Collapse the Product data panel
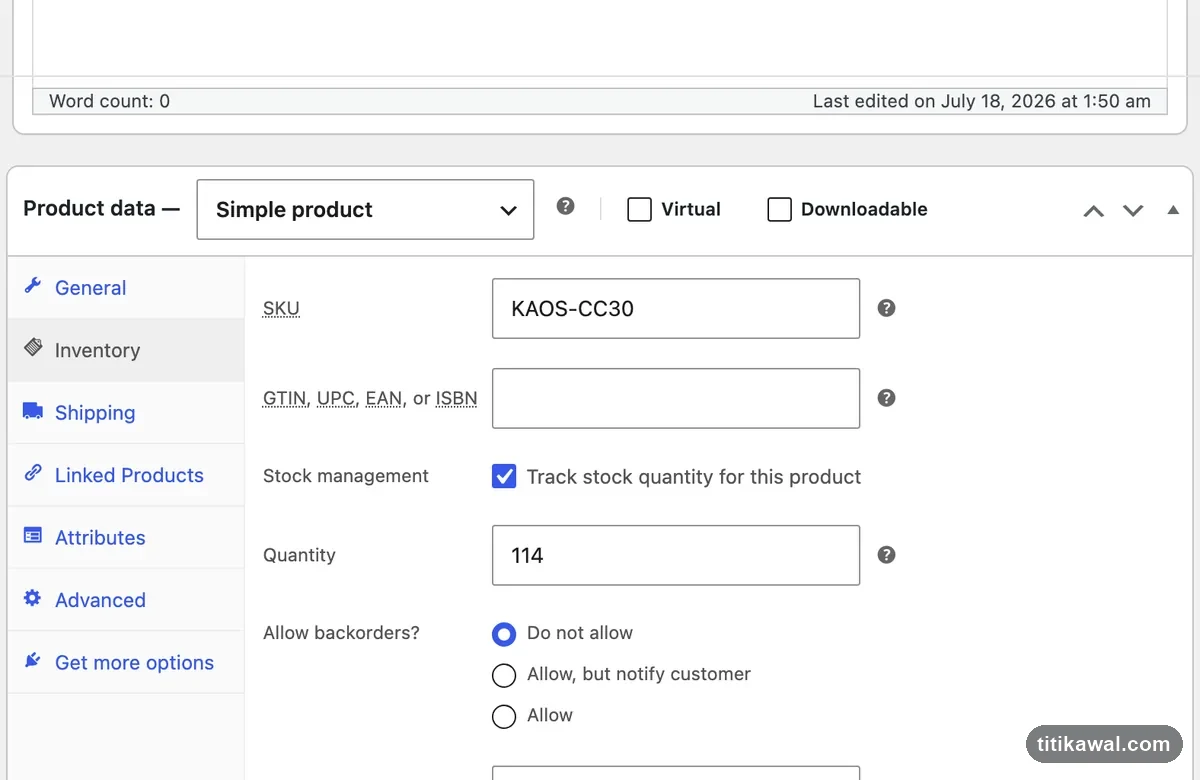This screenshot has width=1200, height=780. tap(1173, 210)
